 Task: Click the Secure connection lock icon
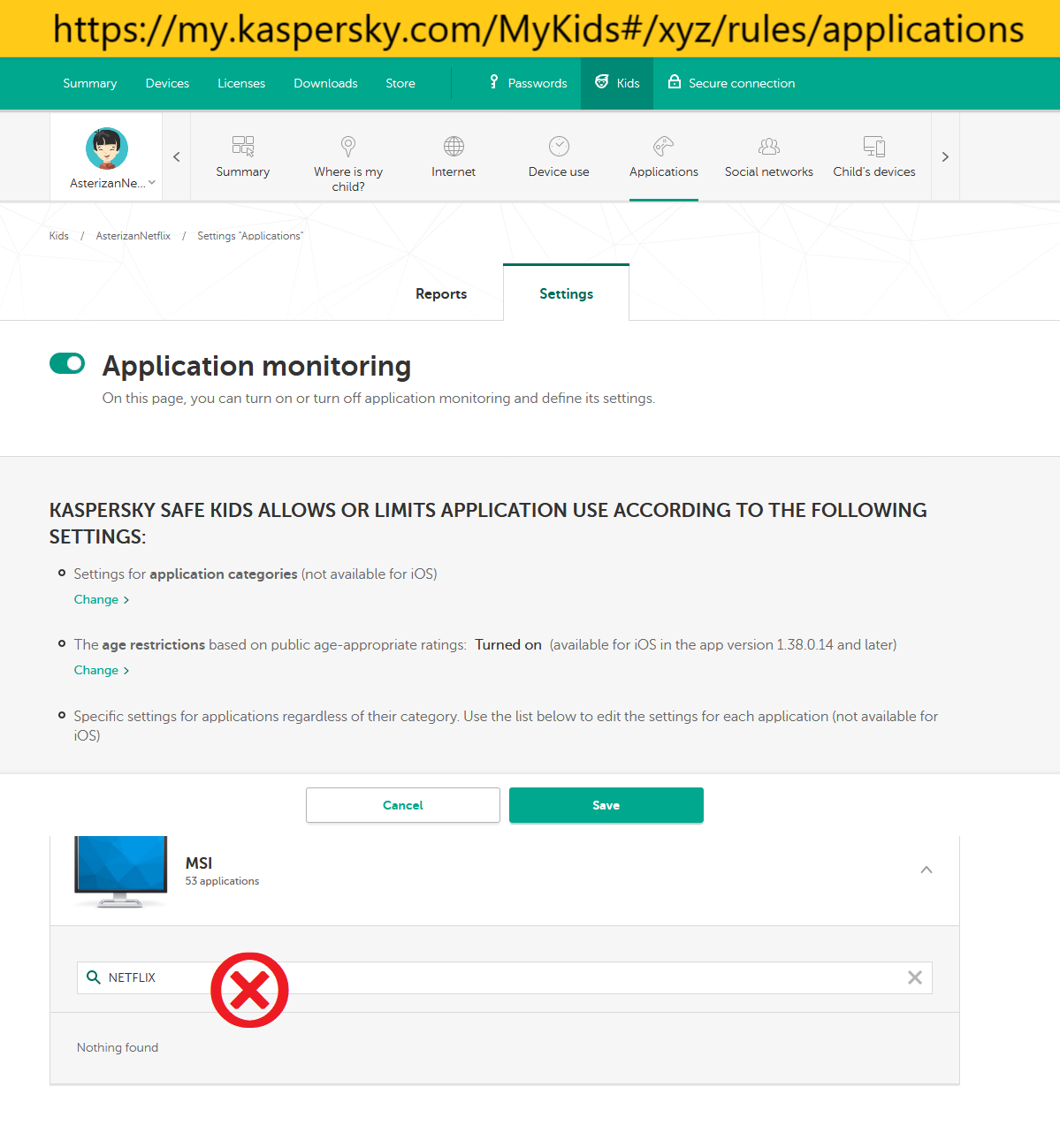click(675, 82)
